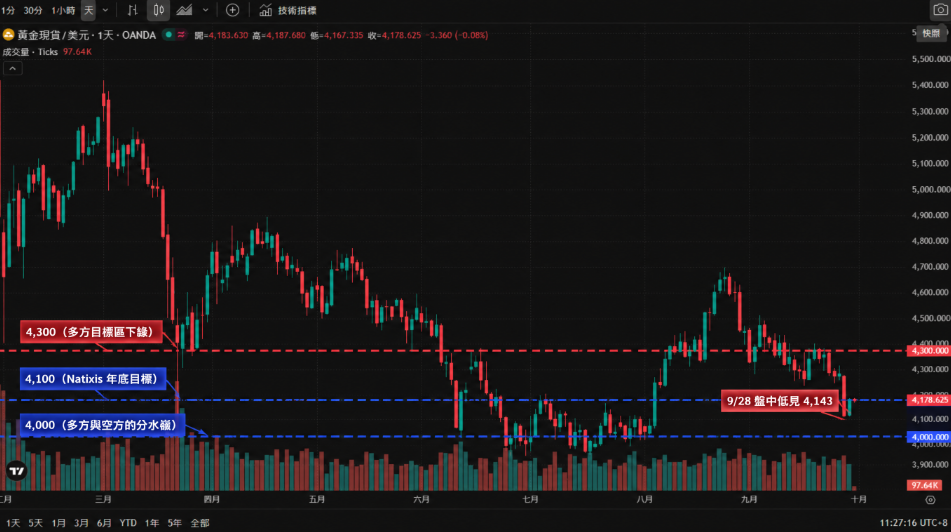Open the chart type dropdown arrow
The height and width of the screenshot is (532, 951).
[206, 10]
